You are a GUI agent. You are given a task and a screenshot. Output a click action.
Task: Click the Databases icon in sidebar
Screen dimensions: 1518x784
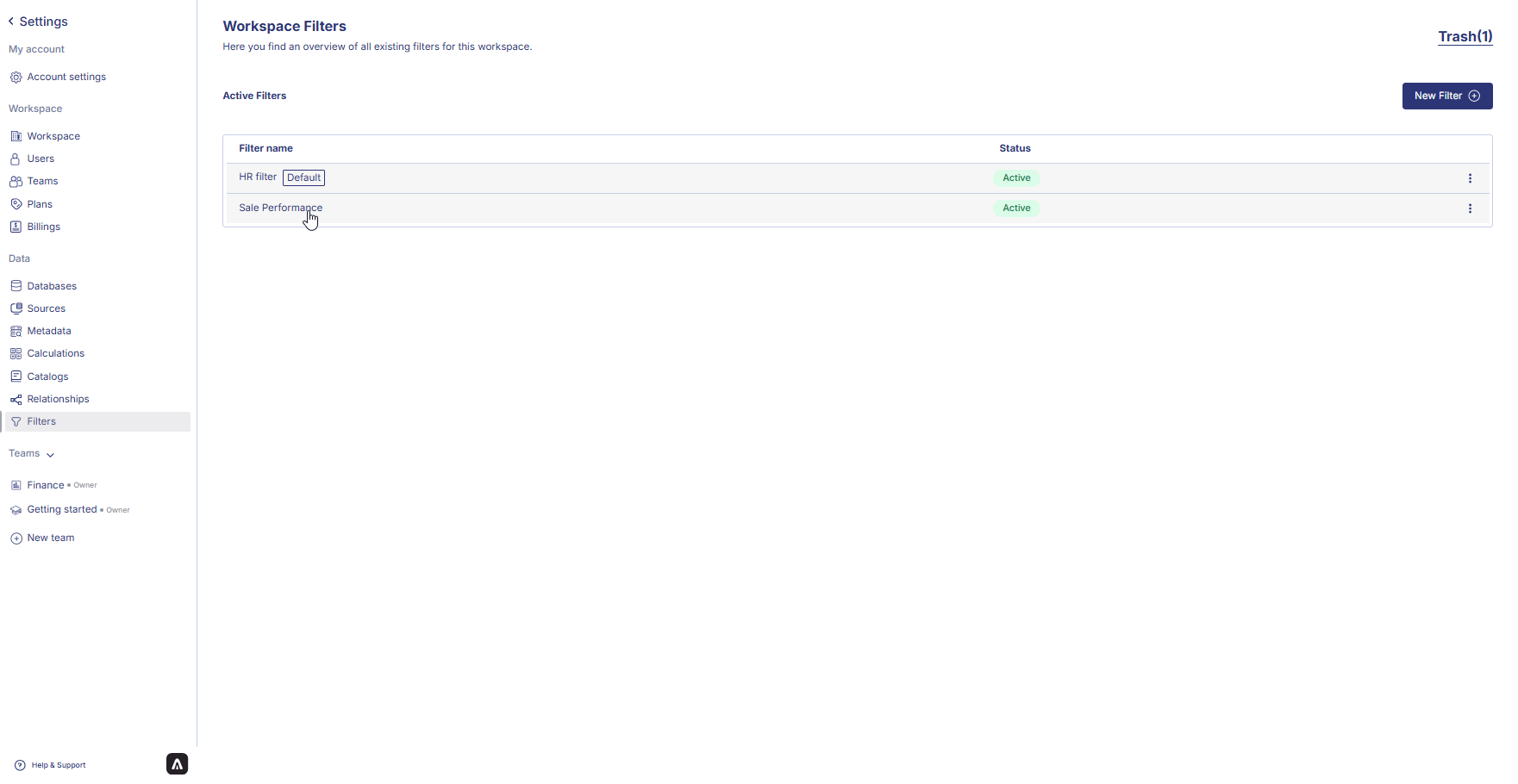pyautogui.click(x=16, y=286)
